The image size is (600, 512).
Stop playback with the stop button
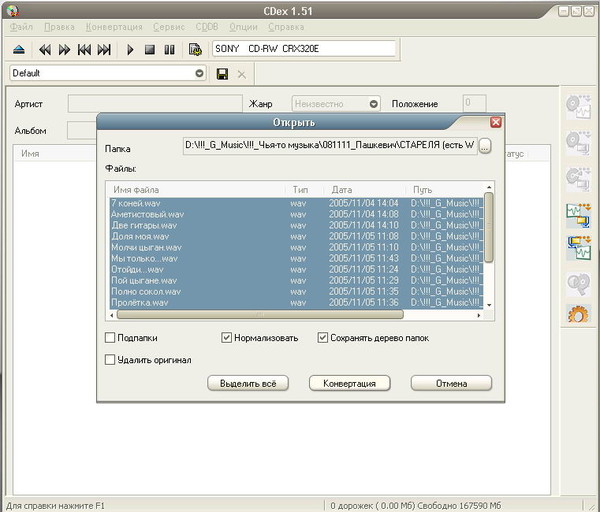(x=150, y=49)
